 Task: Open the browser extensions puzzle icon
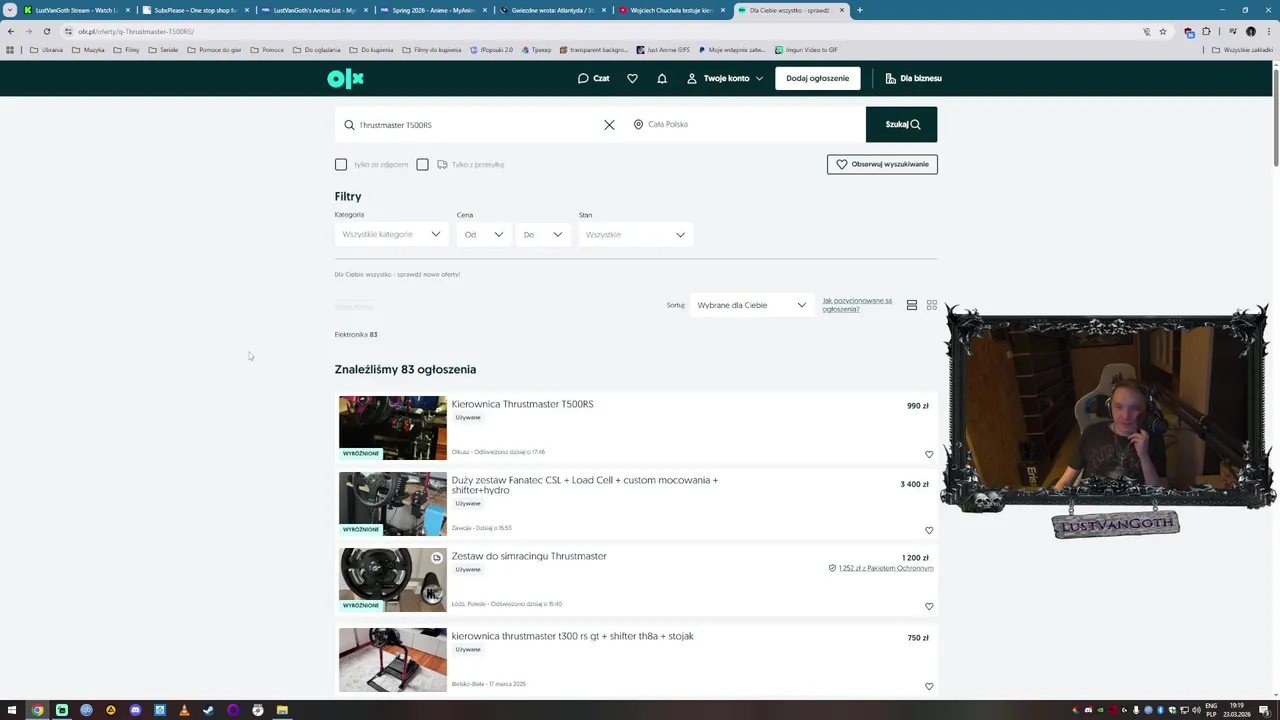[x=1206, y=31]
